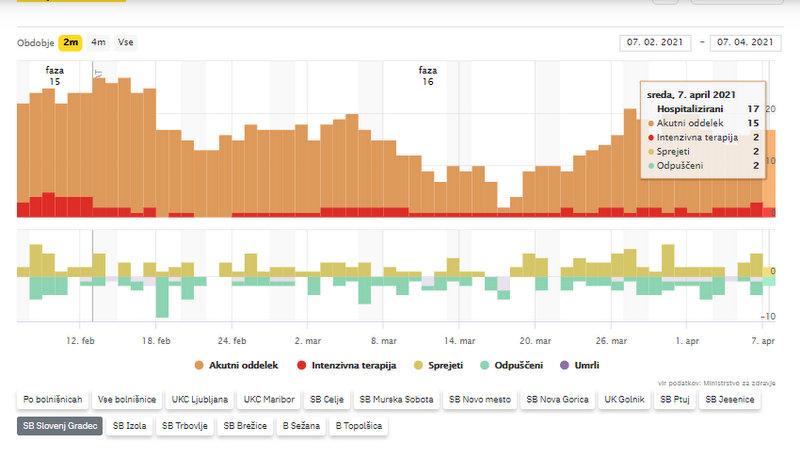Viewport: 800px width, 459px height.
Task: Choose B Topolšica hospital
Action: coord(358,426)
